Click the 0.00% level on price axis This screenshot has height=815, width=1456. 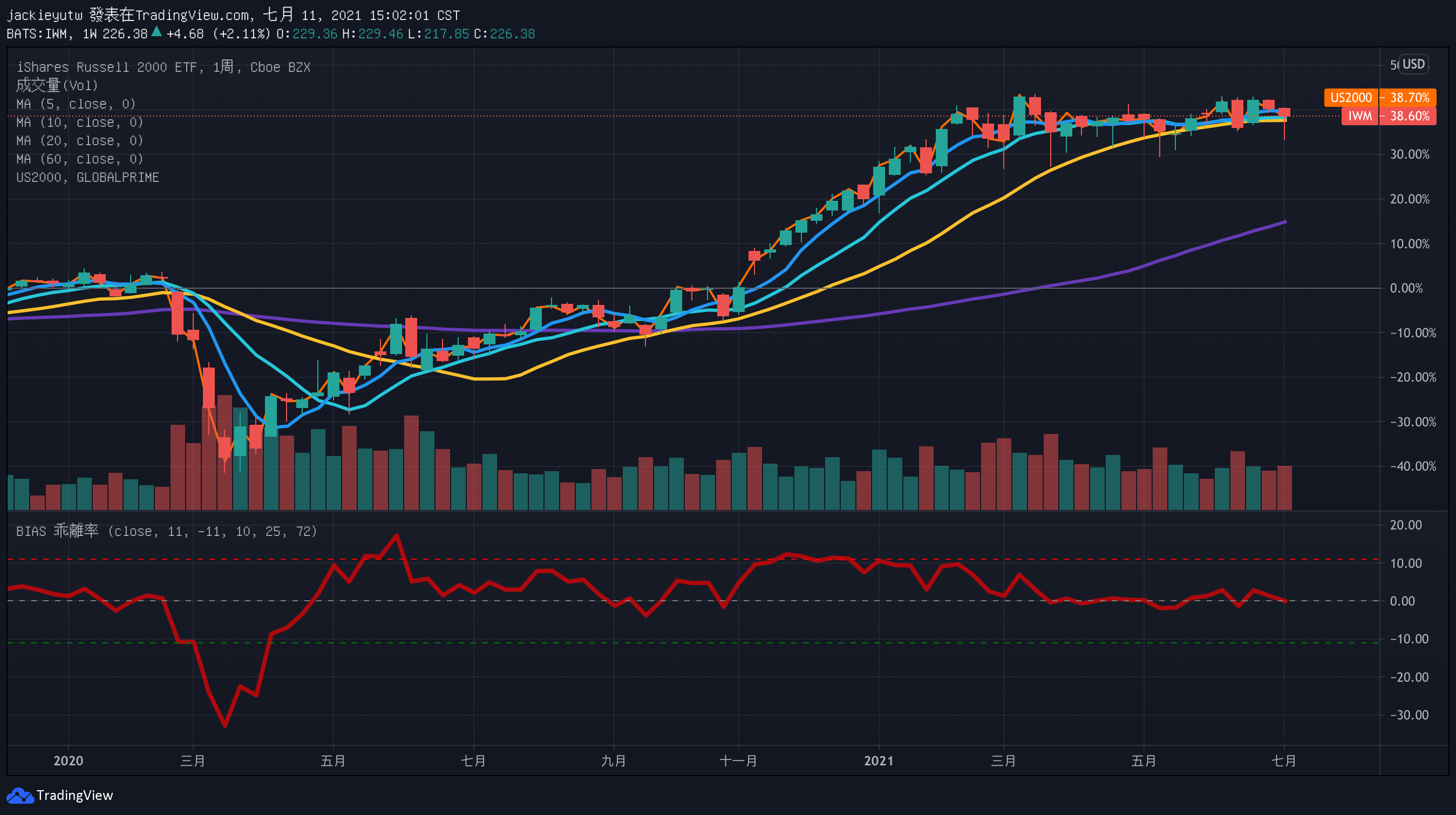pyautogui.click(x=1406, y=288)
